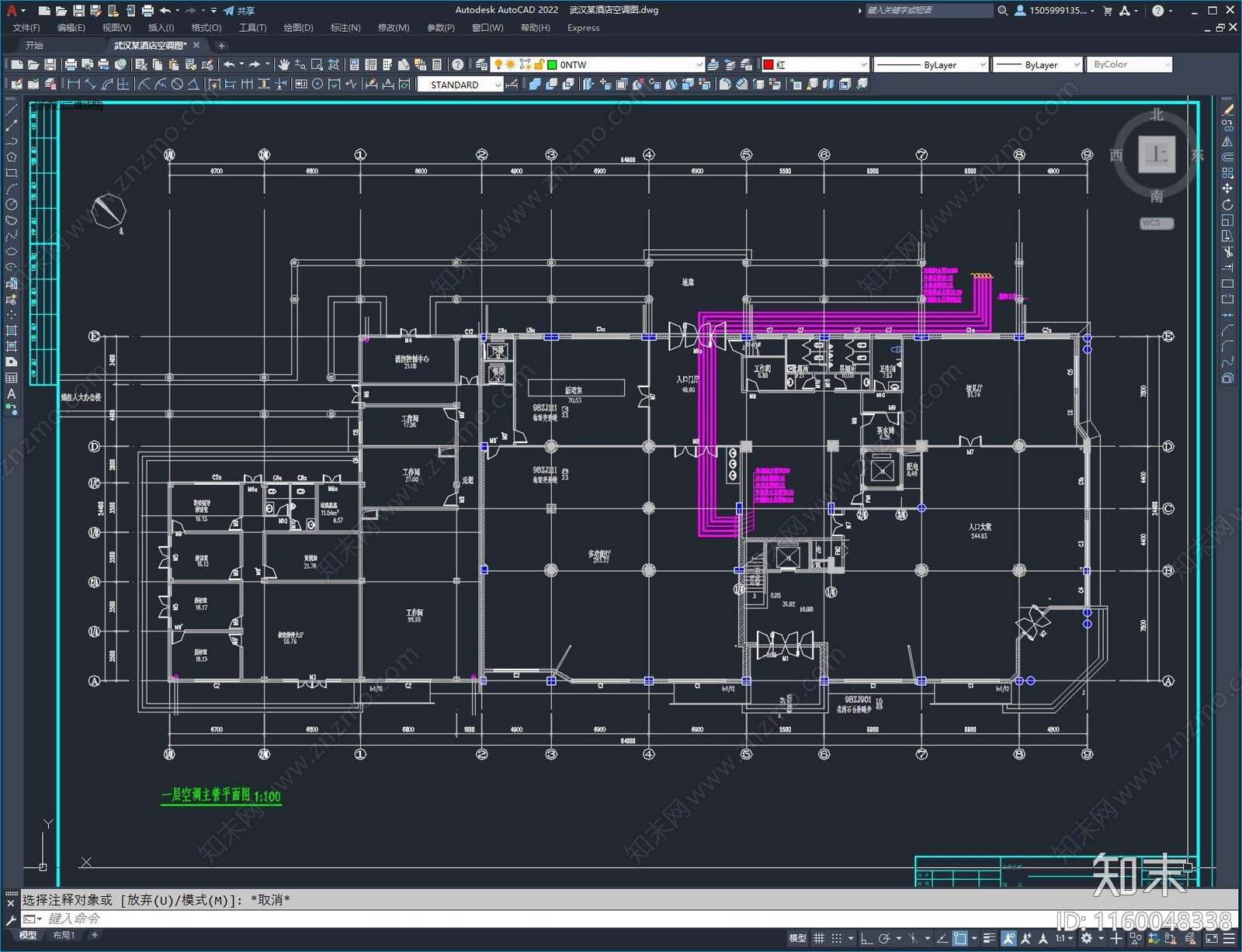
Task: Toggle grid display in status bar
Action: 819,938
